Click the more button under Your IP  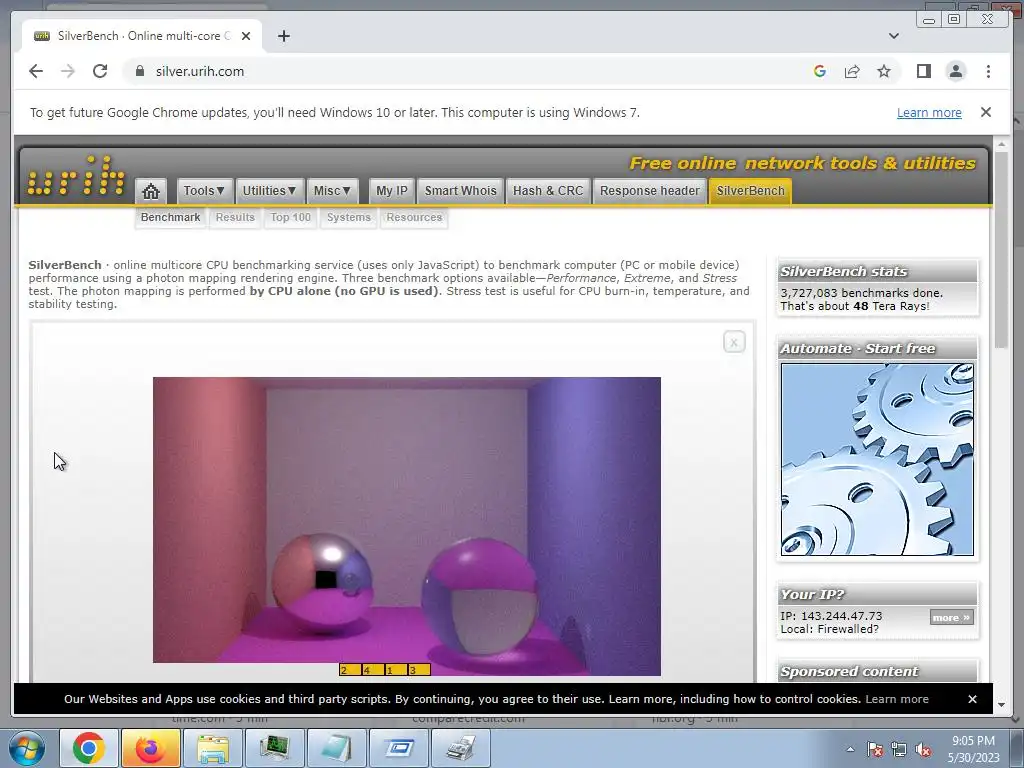pyautogui.click(x=952, y=617)
